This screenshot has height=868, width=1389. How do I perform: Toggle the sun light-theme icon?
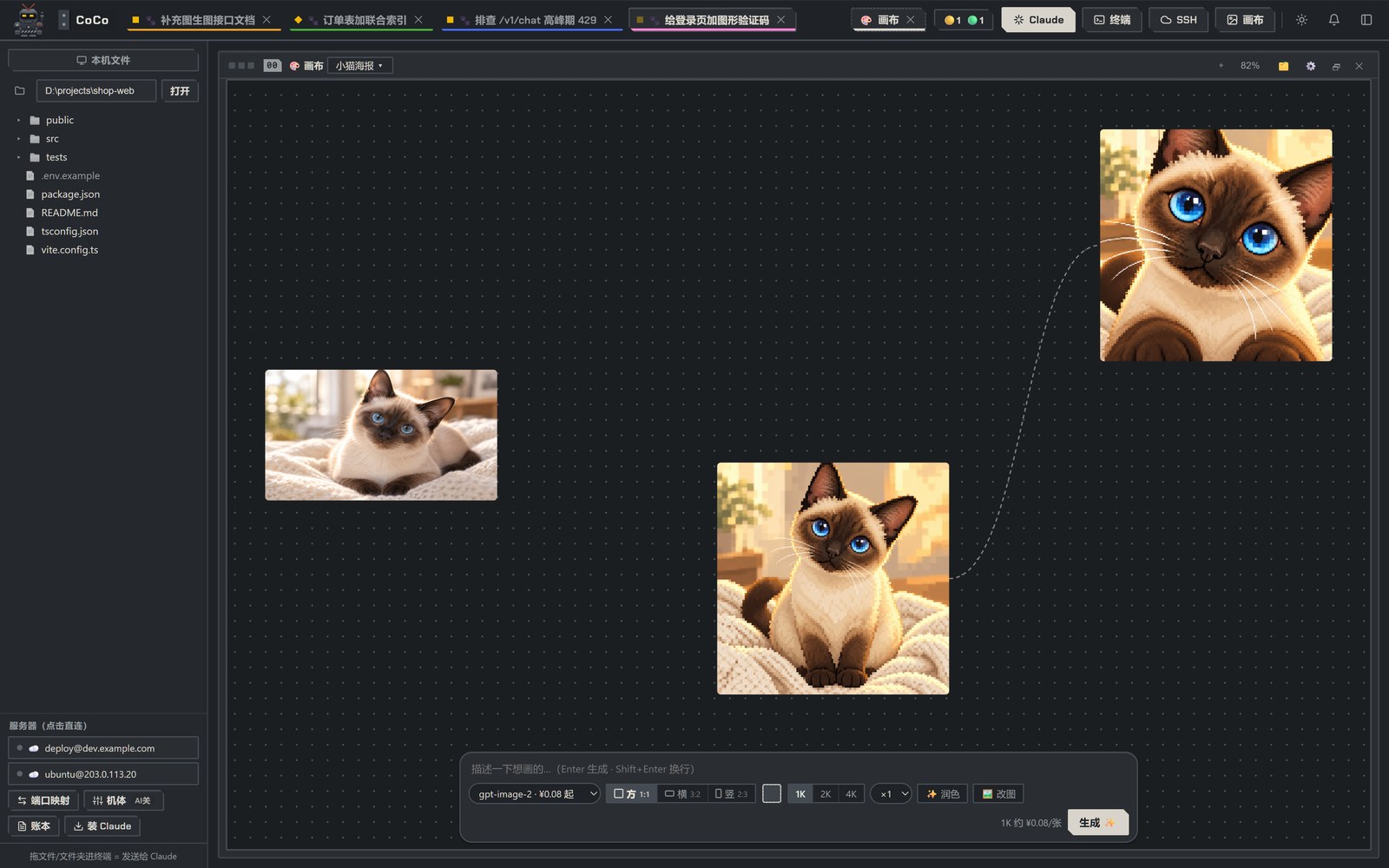point(1301,20)
